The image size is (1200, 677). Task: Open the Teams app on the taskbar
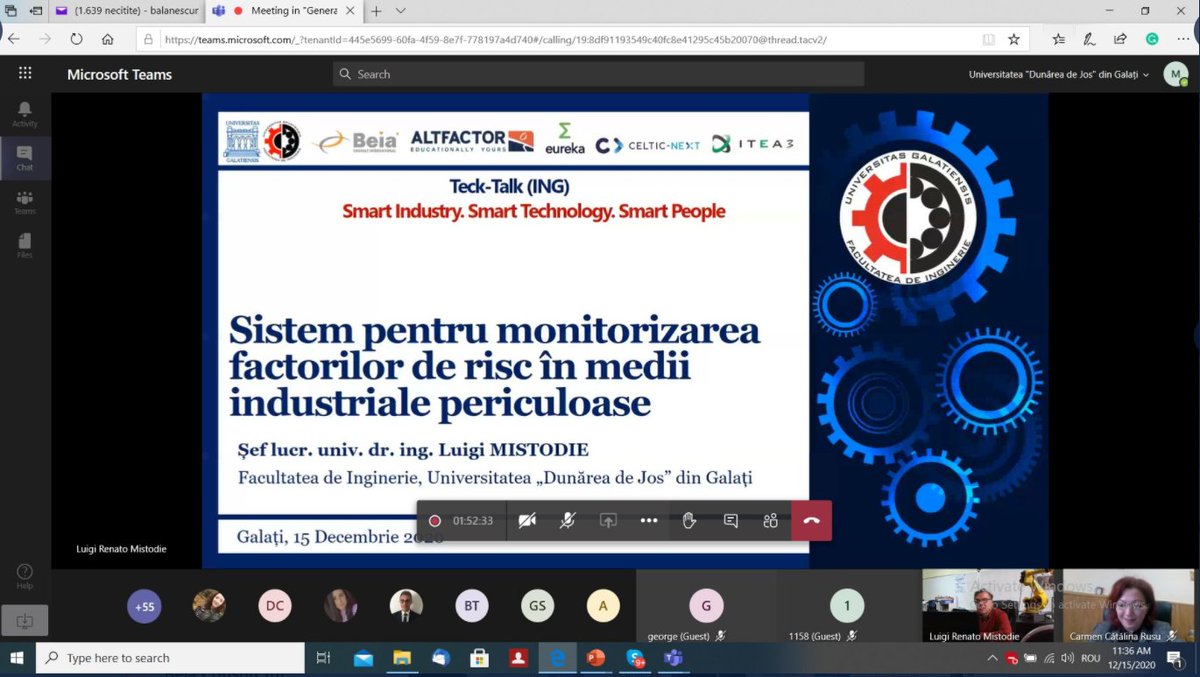673,658
